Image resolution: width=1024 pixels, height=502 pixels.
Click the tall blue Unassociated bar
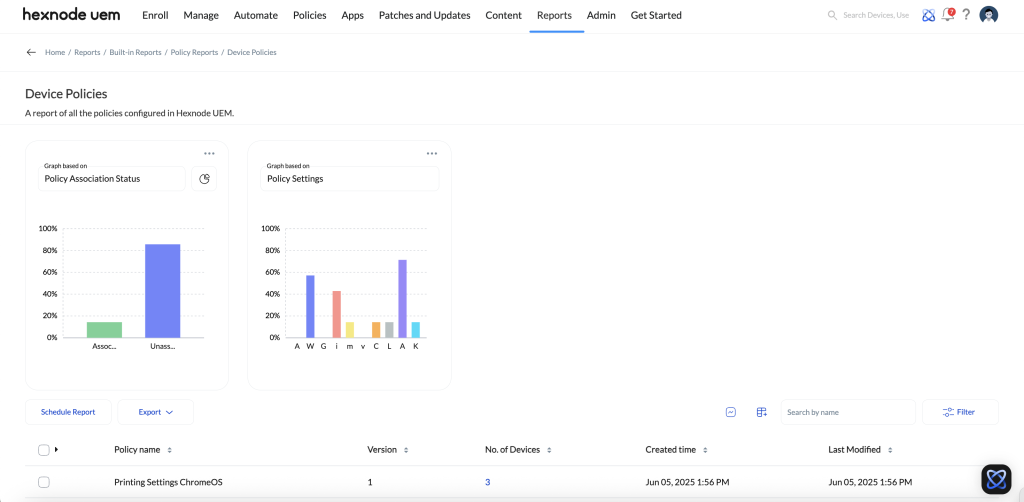coord(162,290)
